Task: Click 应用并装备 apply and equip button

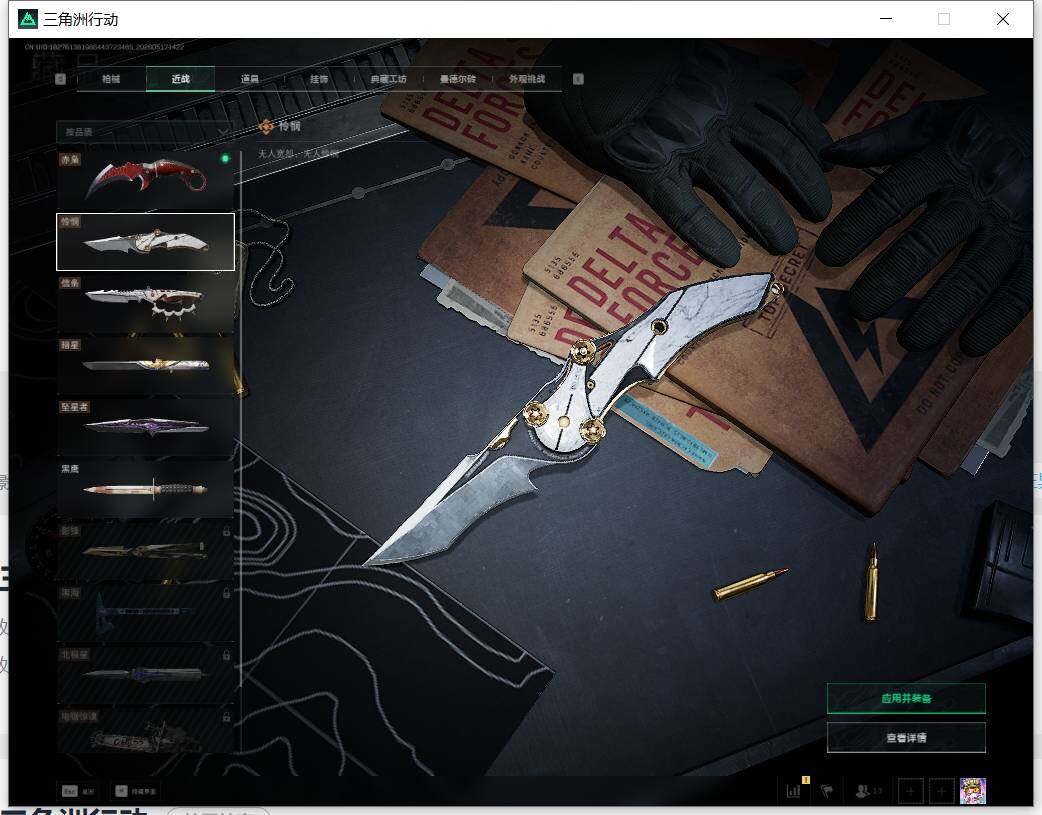Action: tap(906, 698)
